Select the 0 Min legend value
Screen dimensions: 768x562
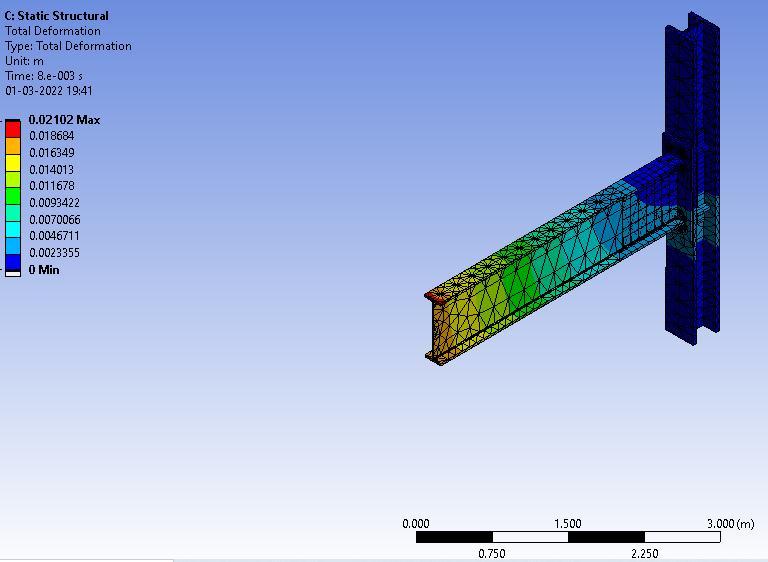click(44, 270)
